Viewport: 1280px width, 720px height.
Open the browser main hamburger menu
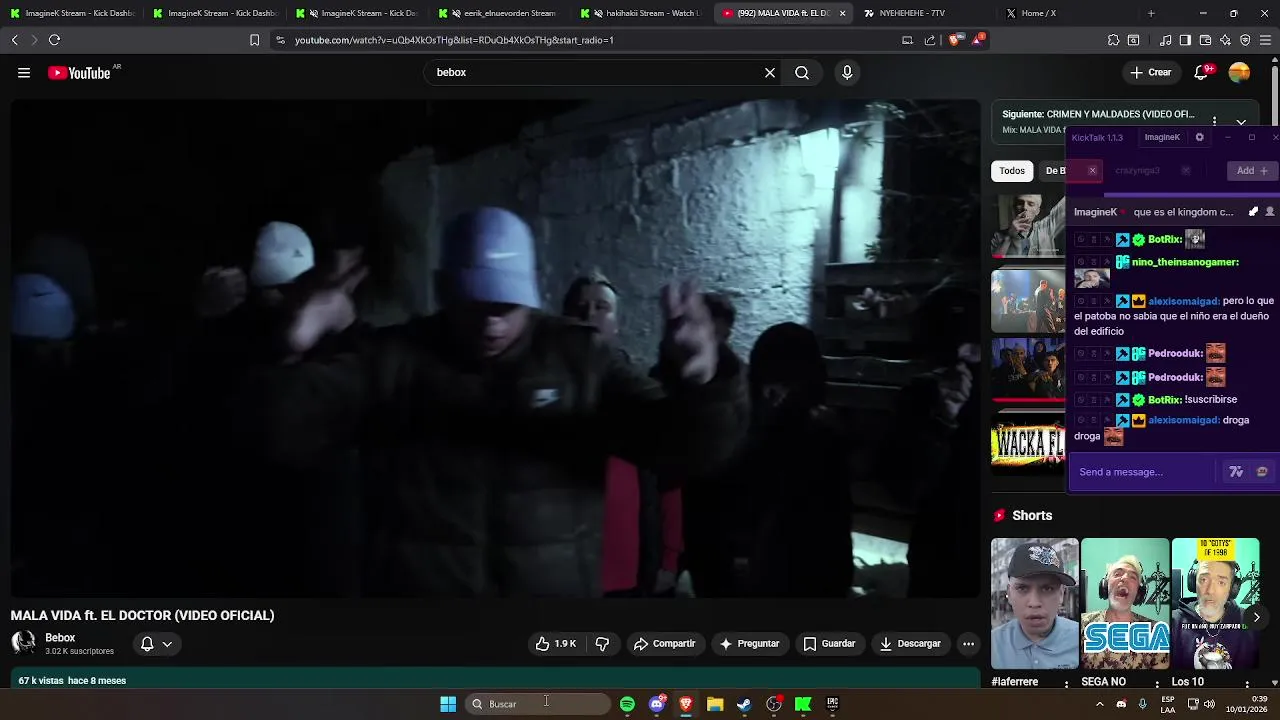[x=1266, y=40]
